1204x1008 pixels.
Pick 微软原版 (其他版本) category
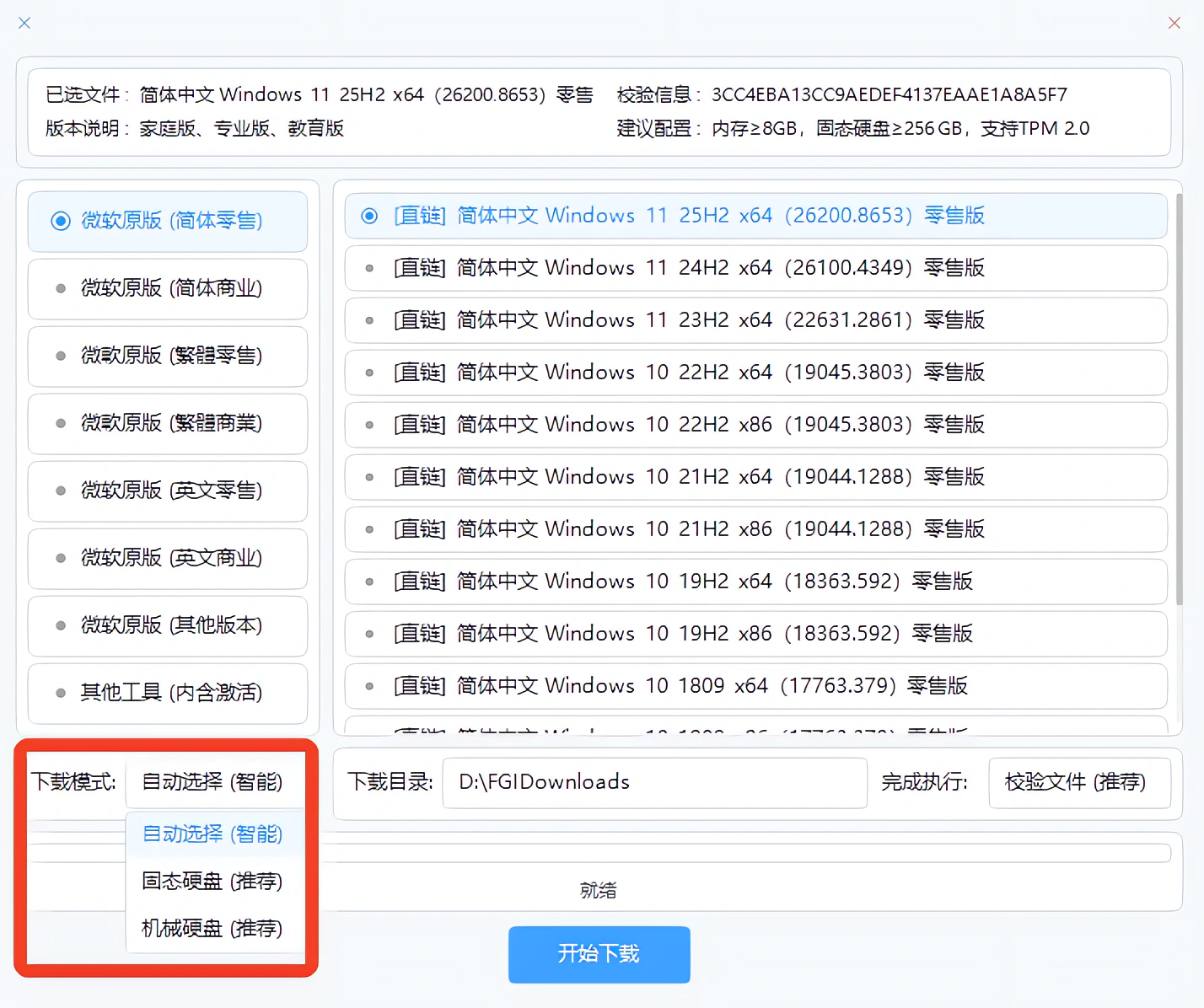168,625
